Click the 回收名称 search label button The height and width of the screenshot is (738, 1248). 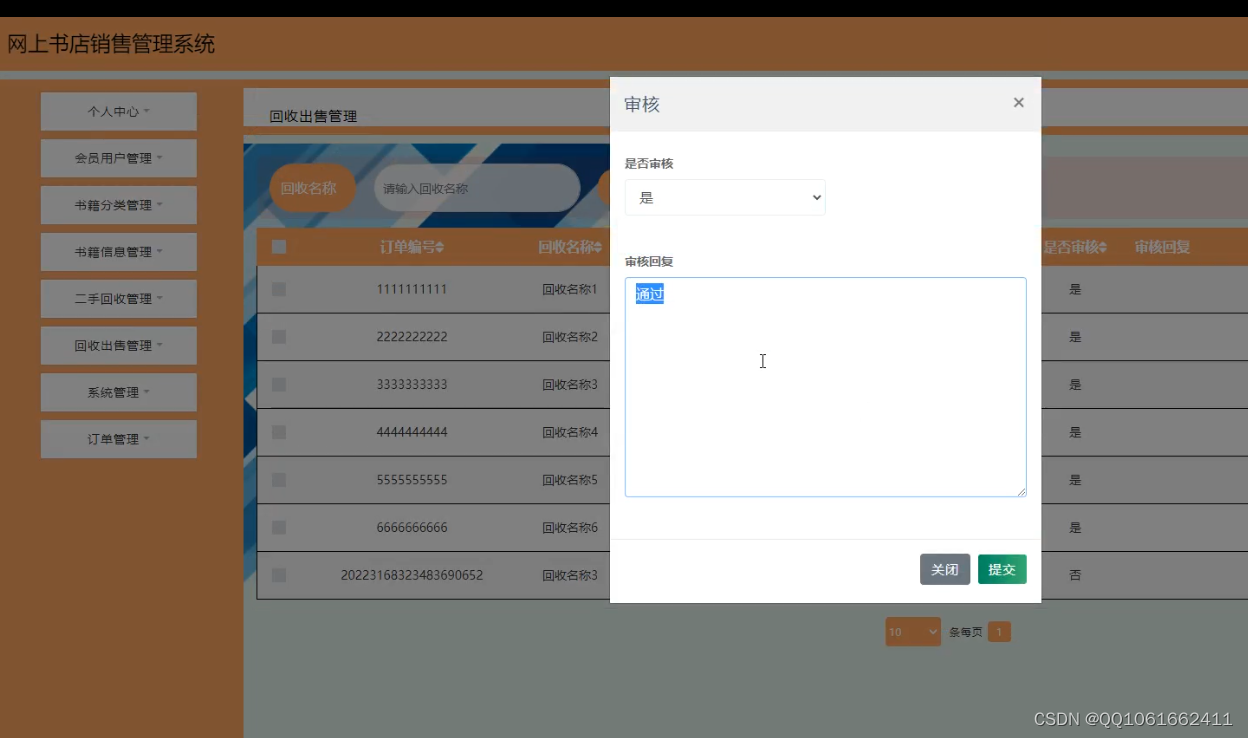311,187
